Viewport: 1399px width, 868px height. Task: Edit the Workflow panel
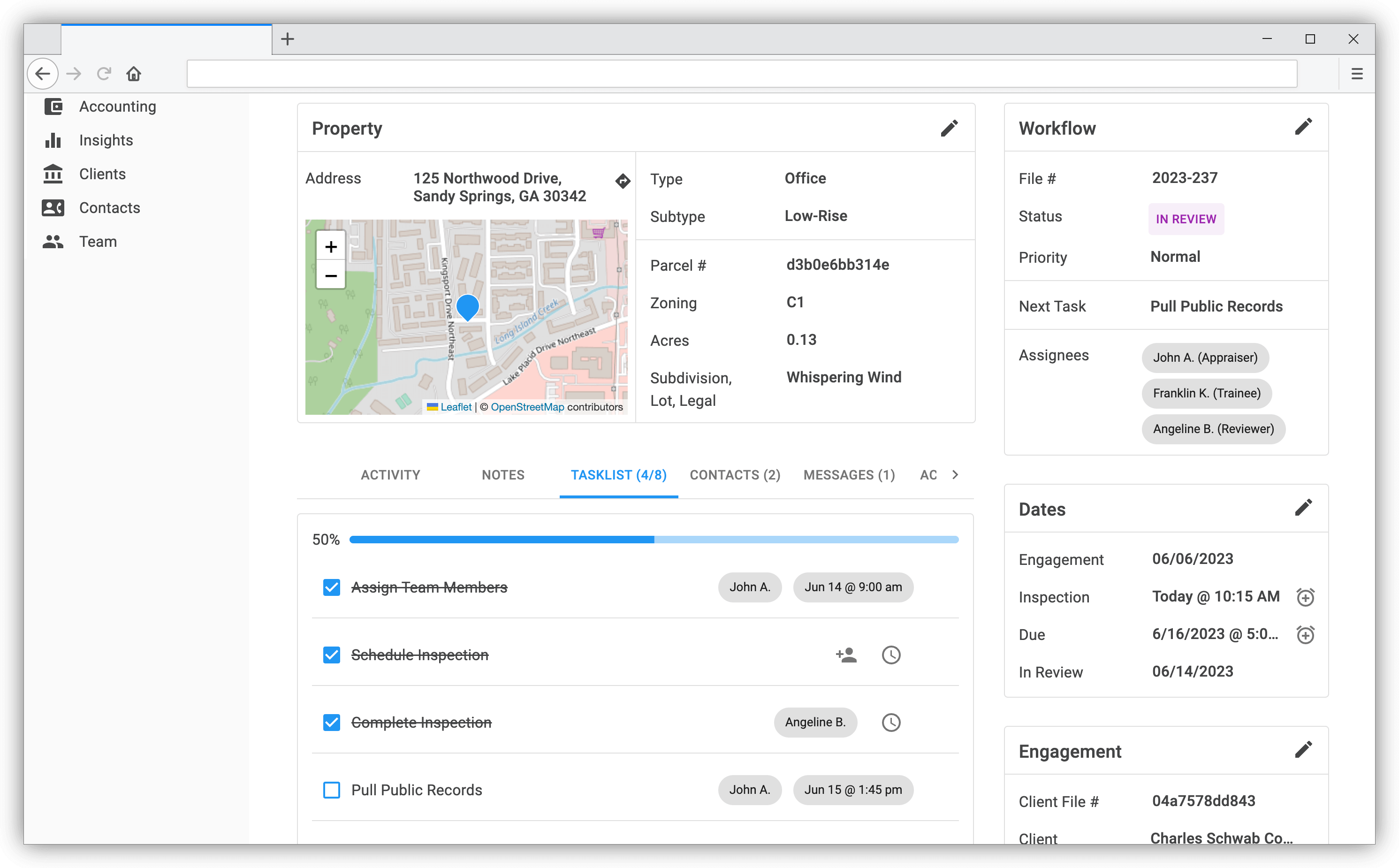(x=1303, y=126)
